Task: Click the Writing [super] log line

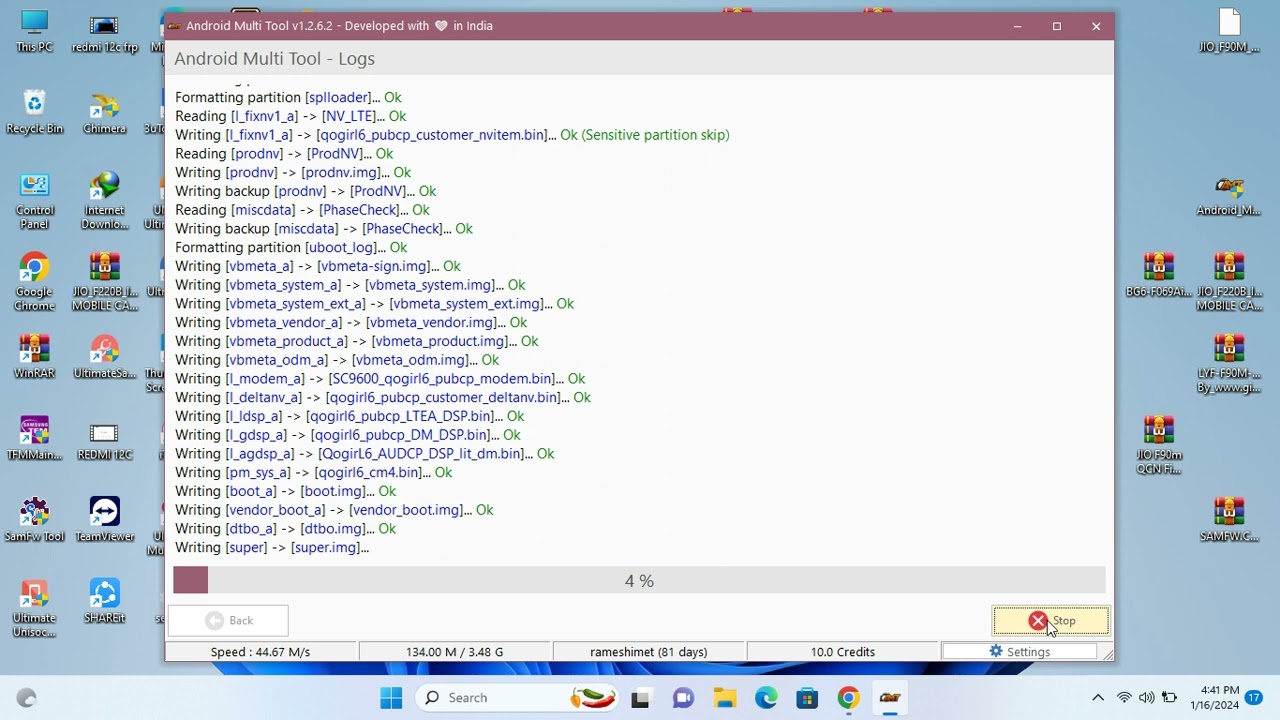Action: (272, 548)
